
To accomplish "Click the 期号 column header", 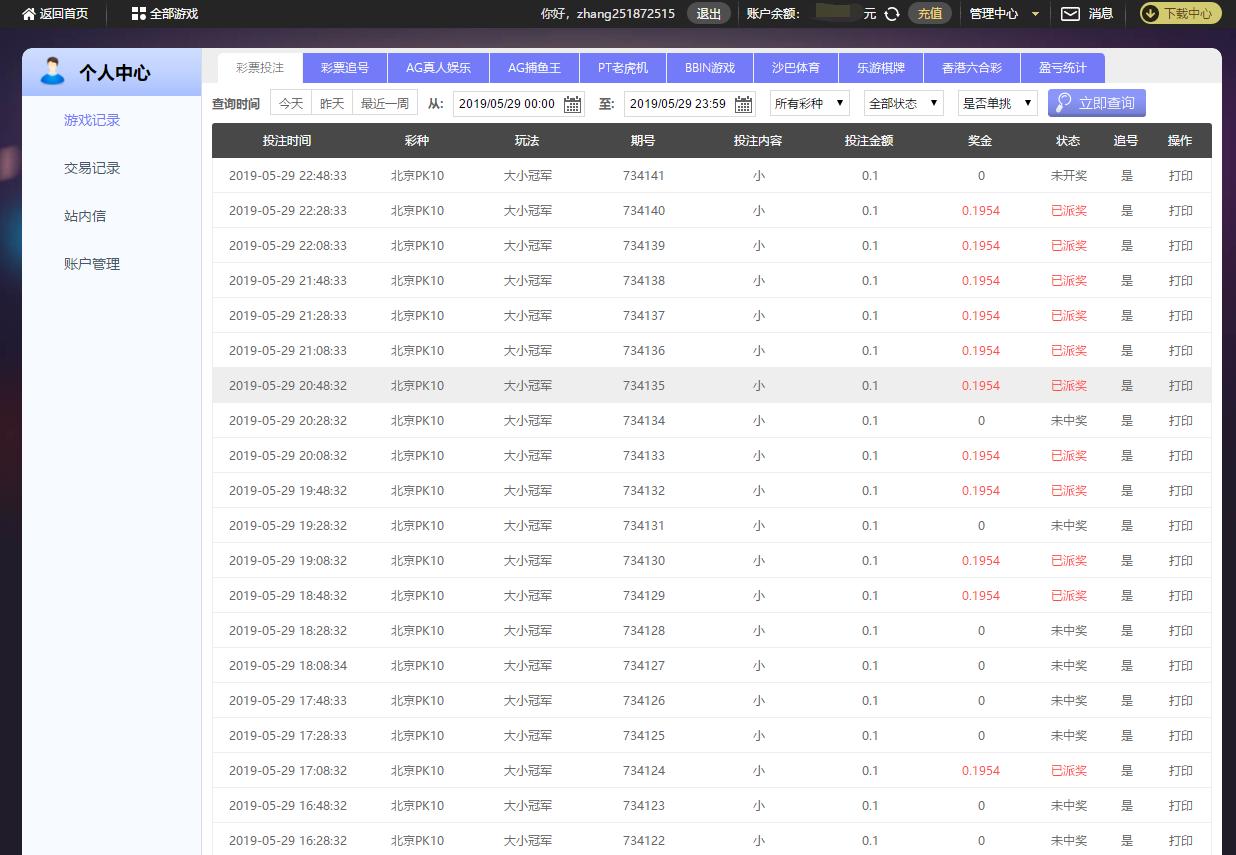I will (643, 141).
